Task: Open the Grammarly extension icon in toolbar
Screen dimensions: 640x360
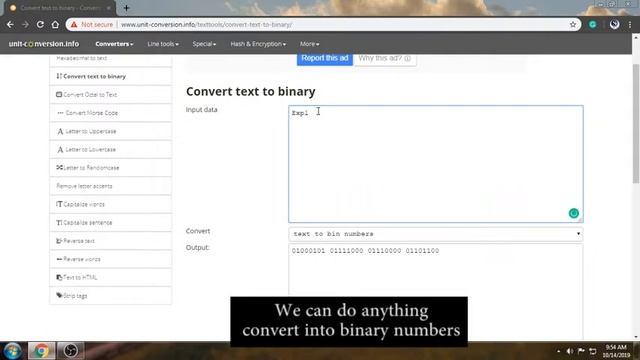Action: [x=593, y=25]
